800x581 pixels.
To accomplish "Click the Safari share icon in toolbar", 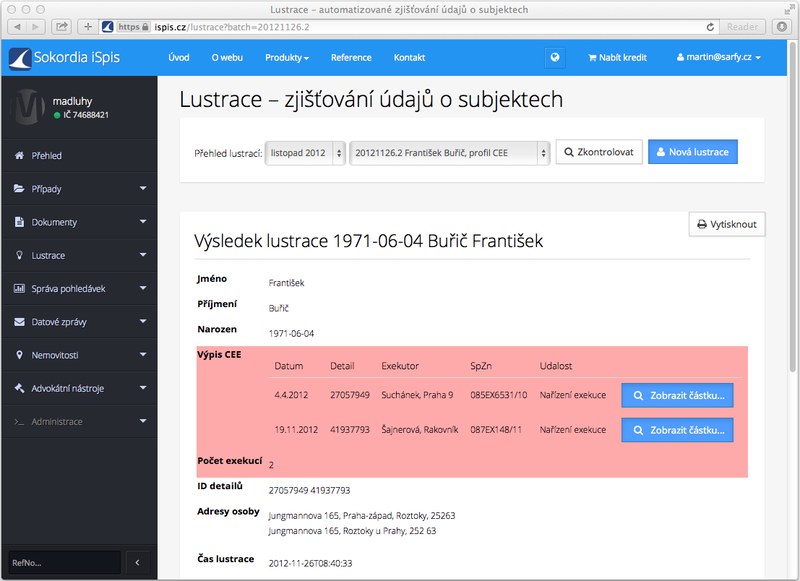I will (62, 26).
